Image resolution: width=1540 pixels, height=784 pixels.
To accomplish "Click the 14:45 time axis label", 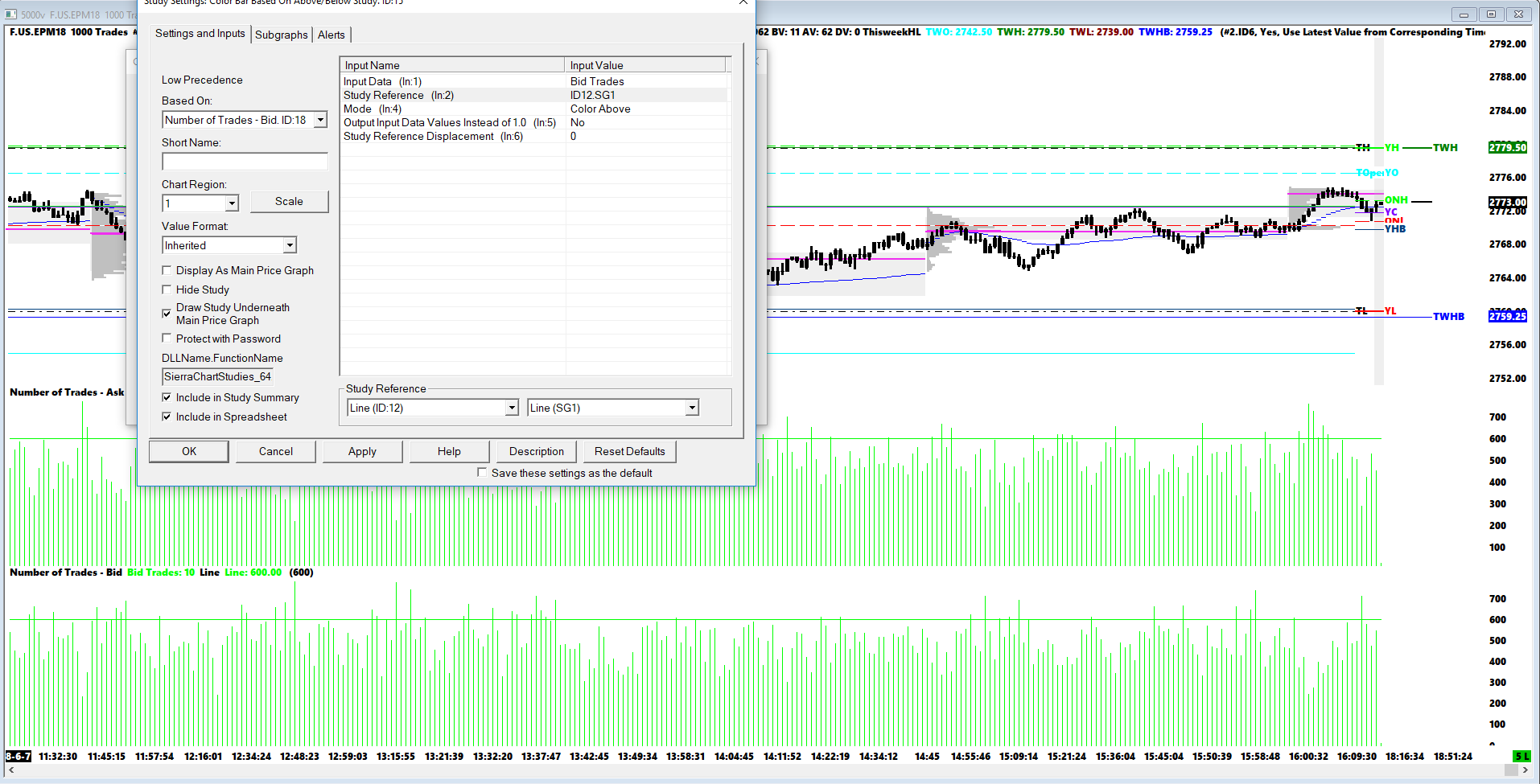I will [927, 757].
